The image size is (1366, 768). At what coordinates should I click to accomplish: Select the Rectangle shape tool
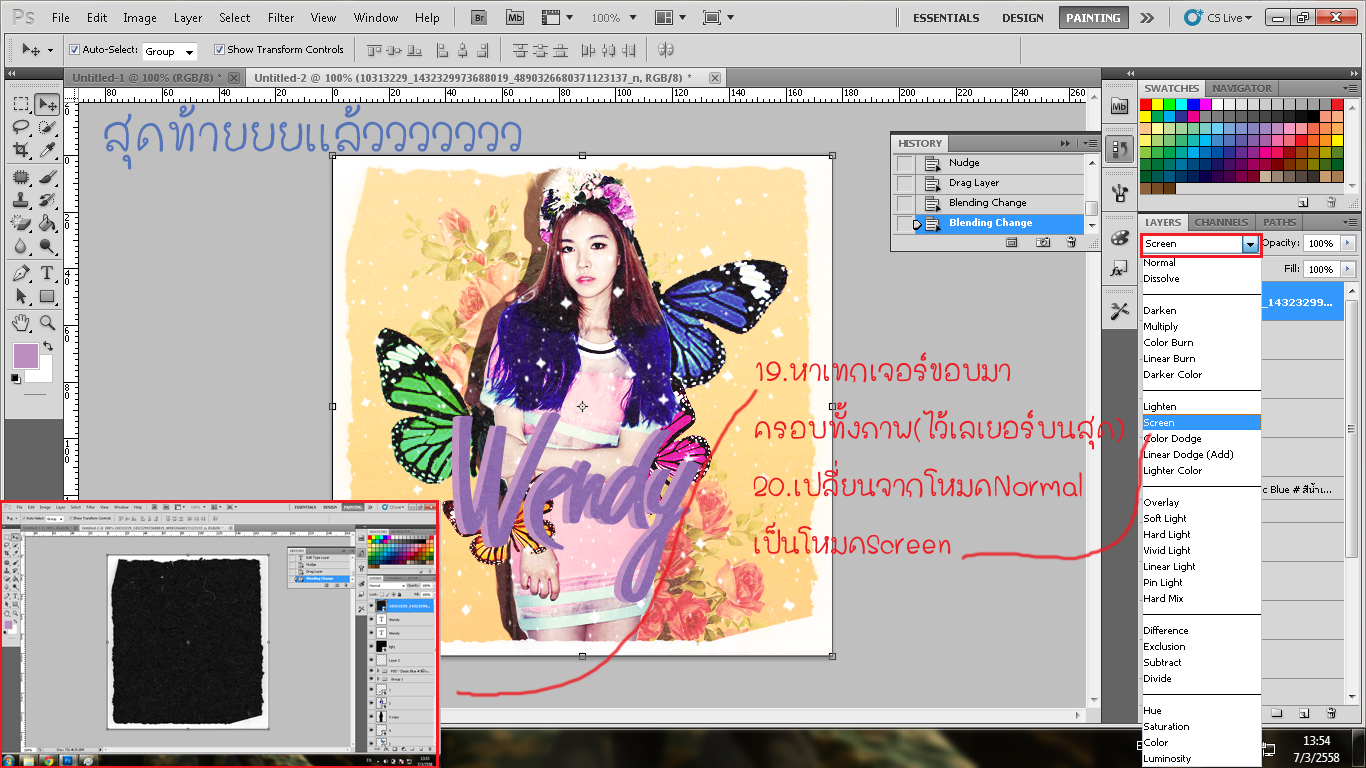point(47,296)
